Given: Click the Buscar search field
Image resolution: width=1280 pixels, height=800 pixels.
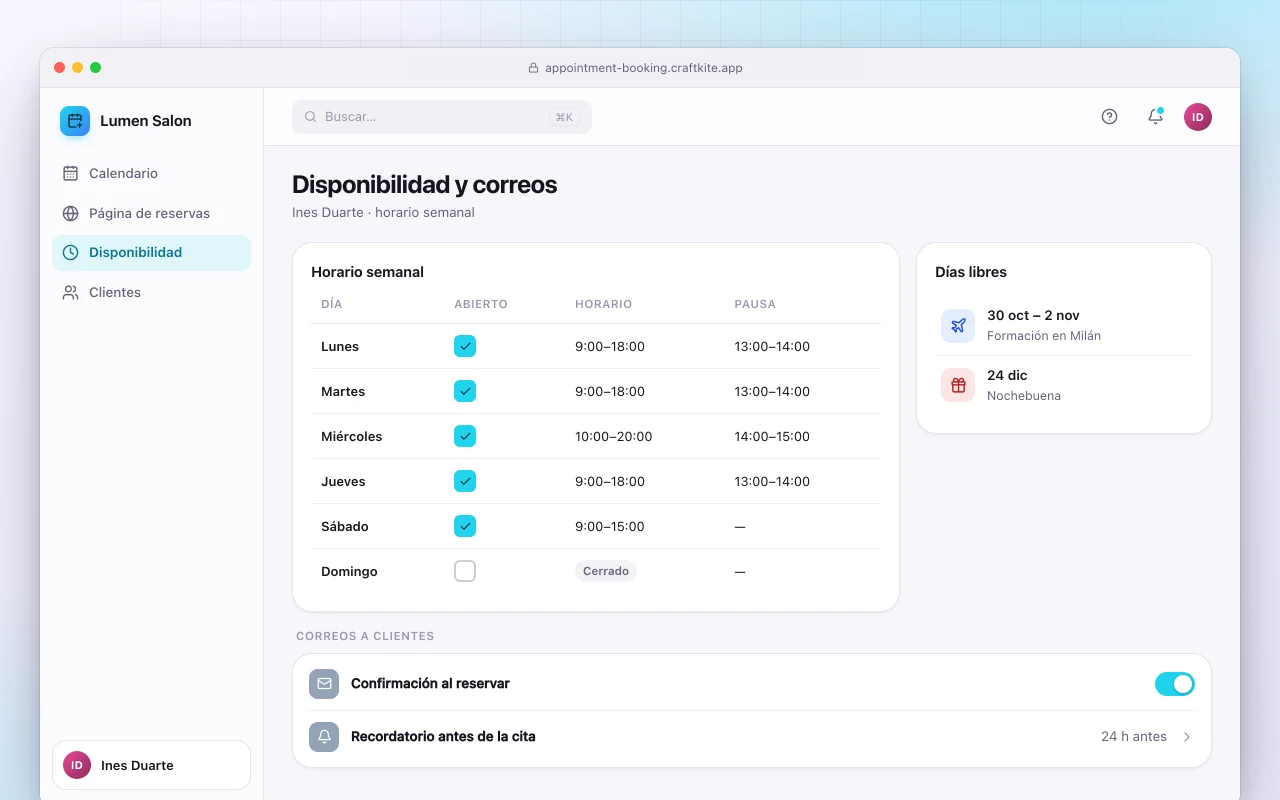Looking at the screenshot, I should (442, 117).
